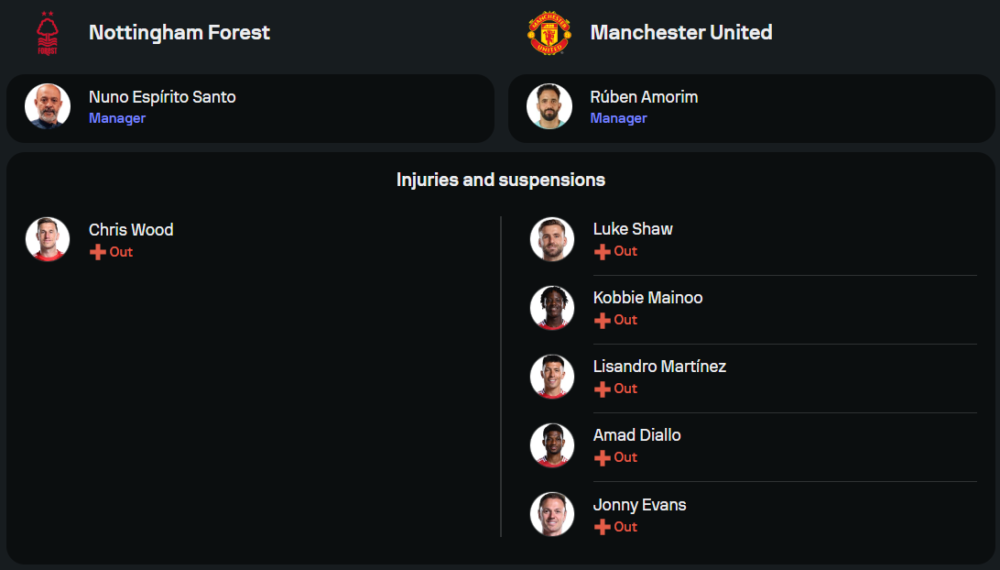Viewport: 1000px width, 570px height.
Task: Click Luke Shaw's player avatar
Action: pyautogui.click(x=552, y=239)
